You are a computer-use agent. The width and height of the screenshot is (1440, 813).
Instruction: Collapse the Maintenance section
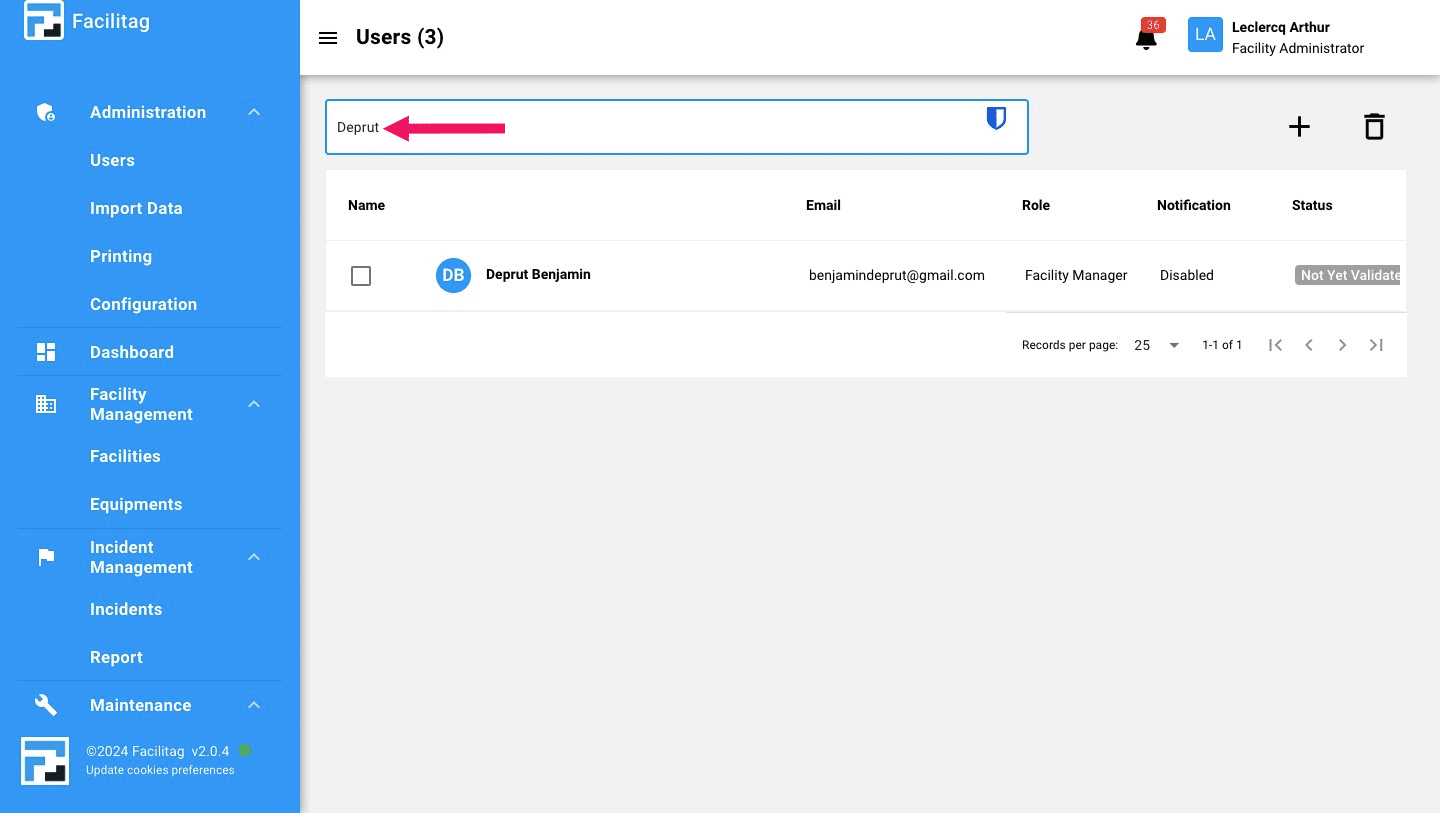(253, 705)
